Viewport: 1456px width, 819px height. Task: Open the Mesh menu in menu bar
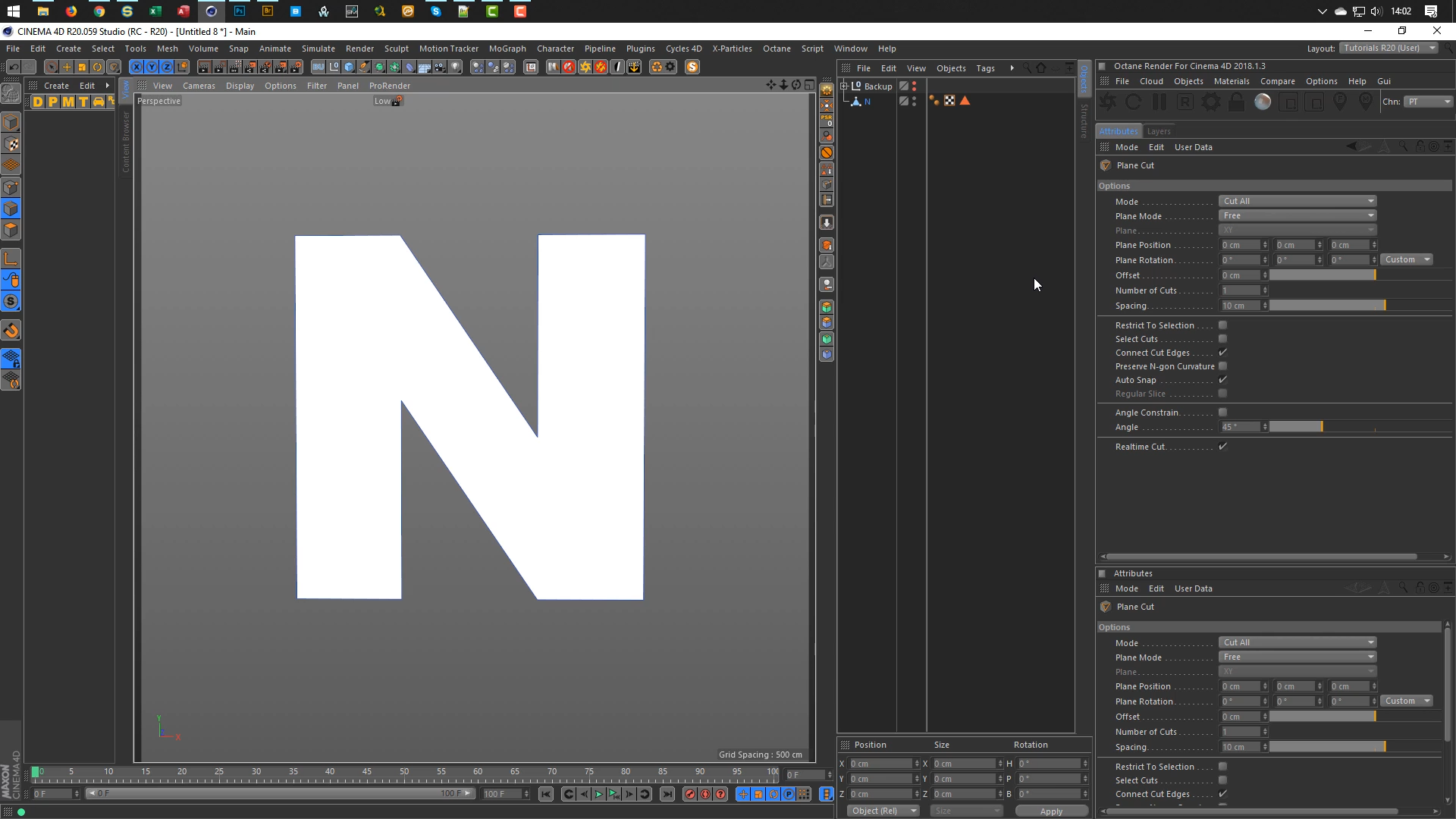pyautogui.click(x=166, y=48)
